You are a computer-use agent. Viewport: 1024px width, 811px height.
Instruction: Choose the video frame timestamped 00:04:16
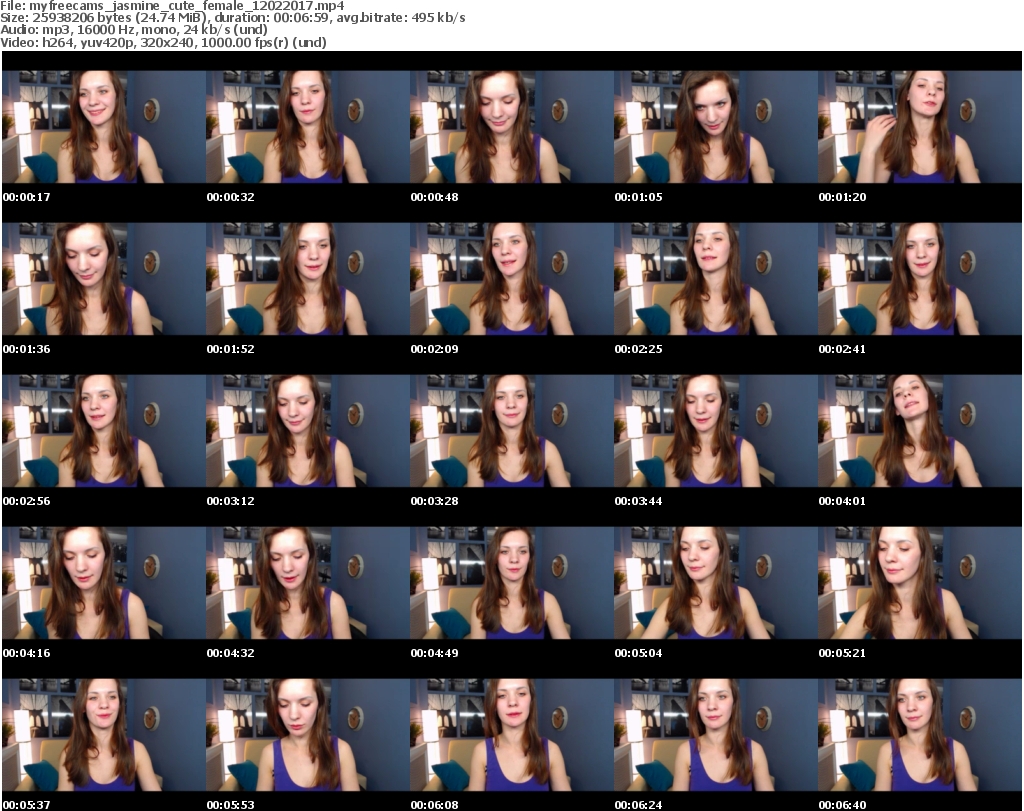tap(104, 583)
